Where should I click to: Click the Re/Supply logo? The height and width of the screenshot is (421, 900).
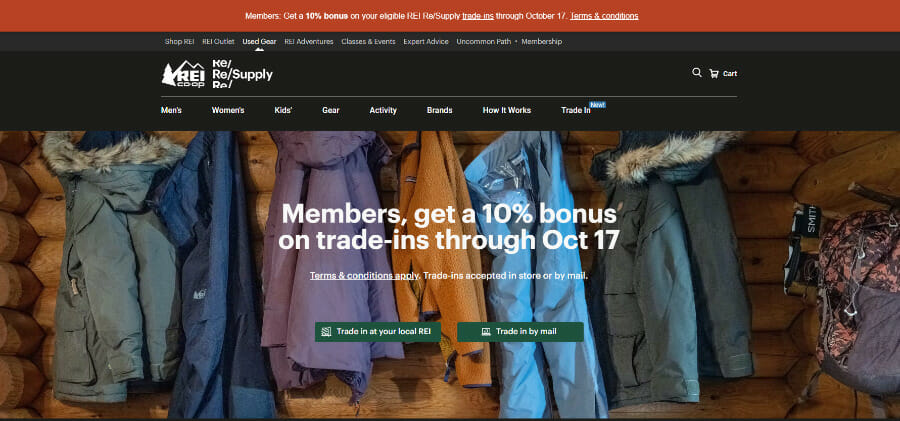click(242, 74)
